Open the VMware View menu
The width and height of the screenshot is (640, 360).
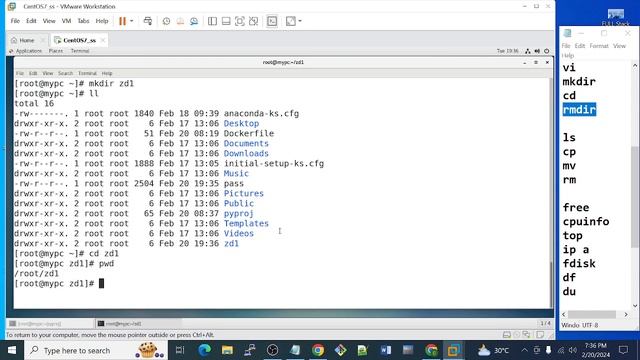[x=49, y=21]
